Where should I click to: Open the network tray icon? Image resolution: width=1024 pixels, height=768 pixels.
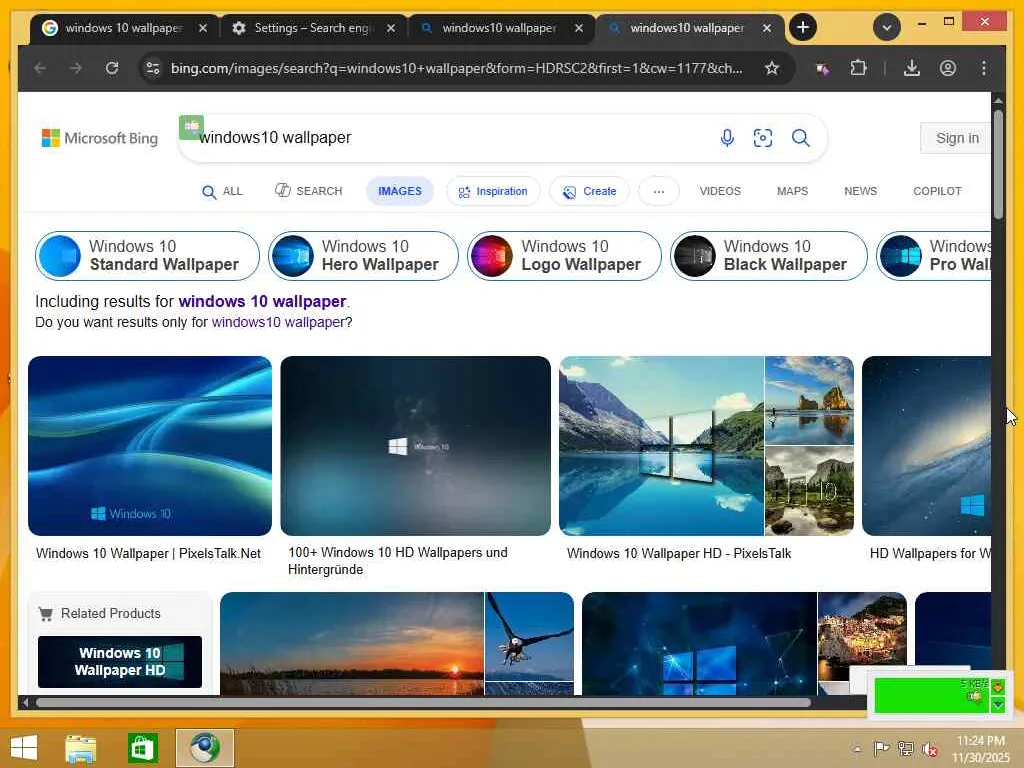click(906, 748)
